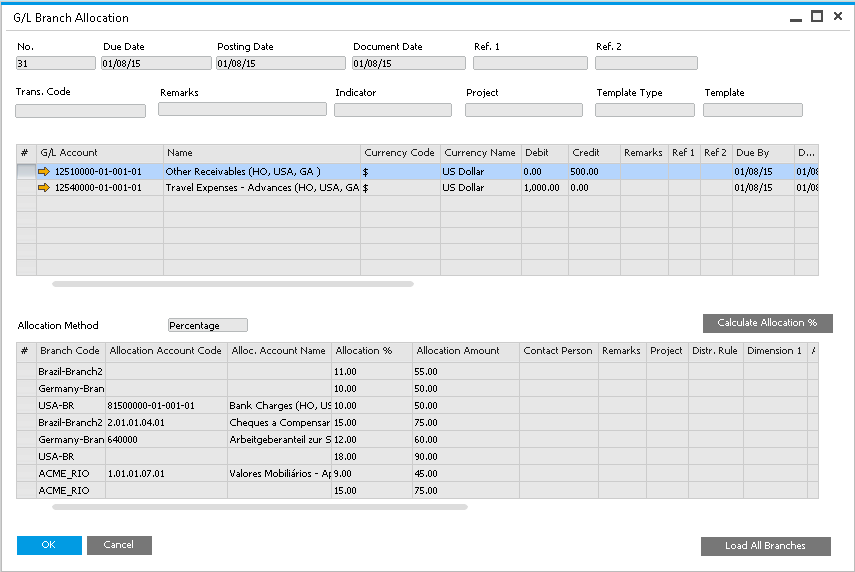Screen dimensions: 855x572
Task: Click the 60.00 allocation amount cell
Action: [x=466, y=439]
